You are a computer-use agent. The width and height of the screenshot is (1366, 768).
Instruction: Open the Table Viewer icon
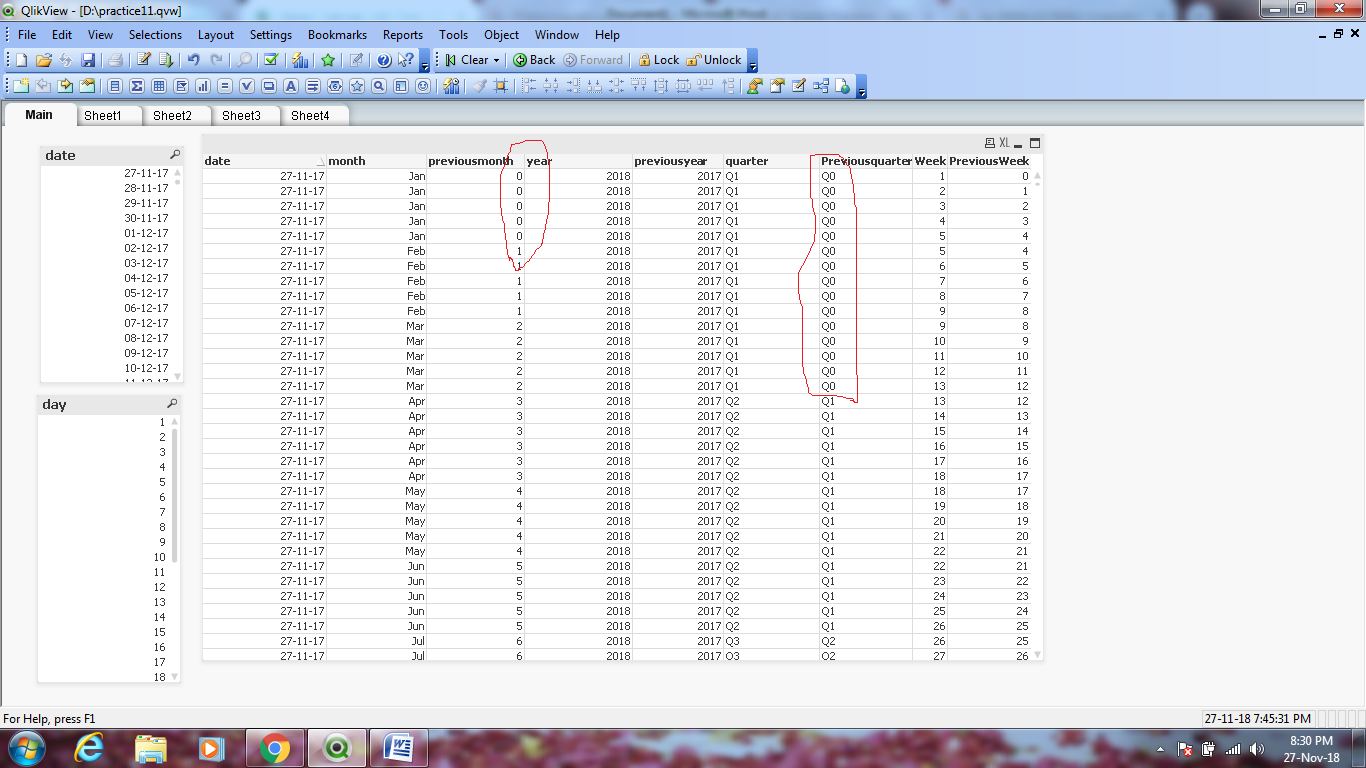click(821, 86)
